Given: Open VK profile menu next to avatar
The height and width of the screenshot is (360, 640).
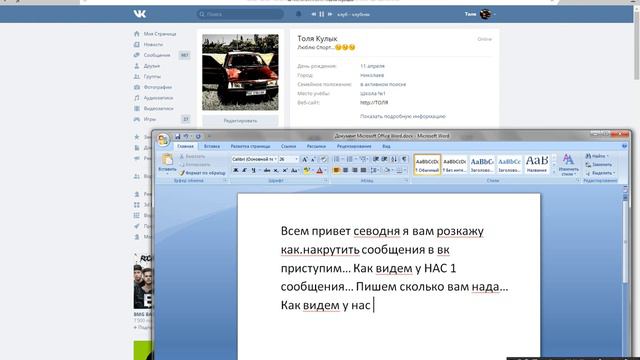Looking at the screenshot, I should tap(495, 14).
